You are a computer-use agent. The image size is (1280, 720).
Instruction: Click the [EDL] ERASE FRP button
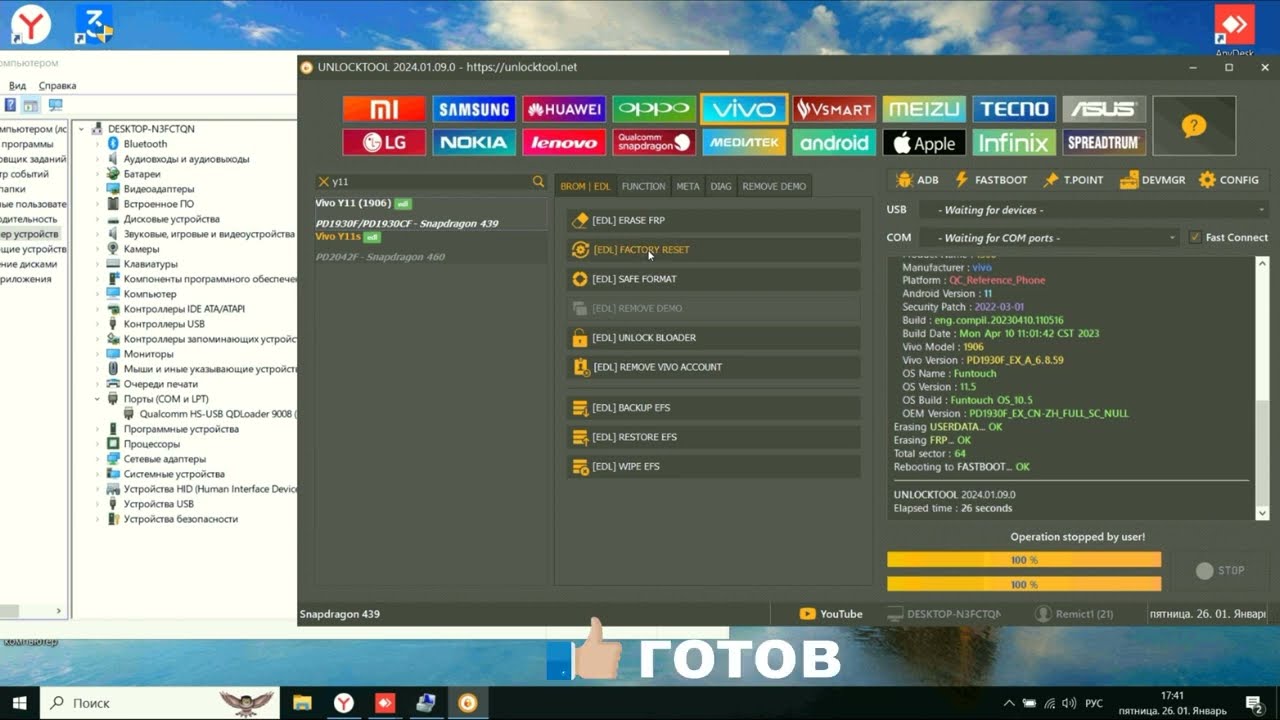point(713,220)
